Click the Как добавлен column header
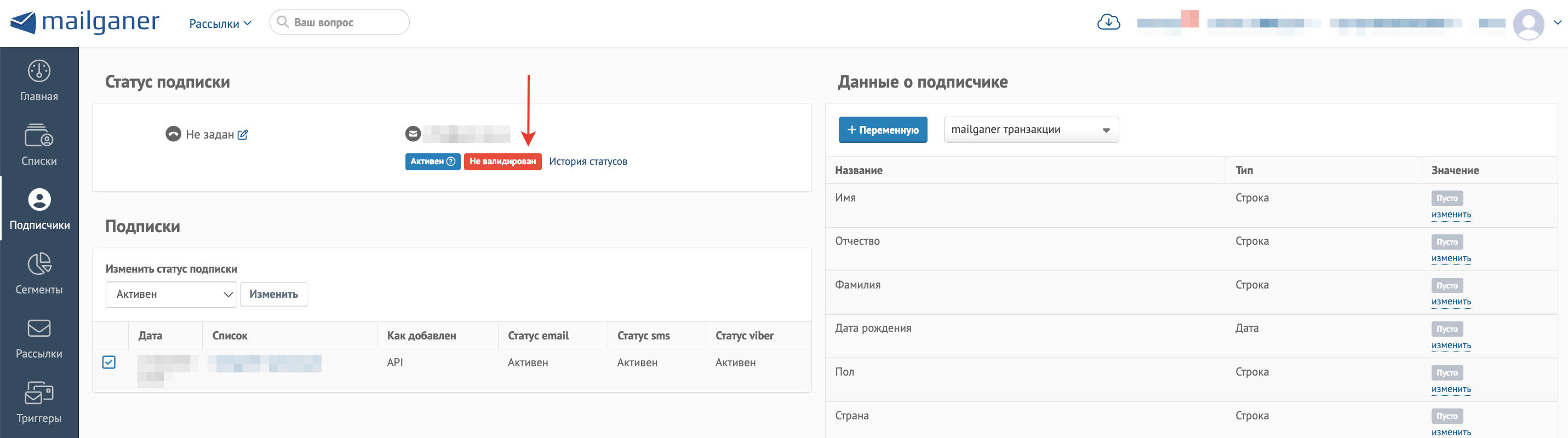This screenshot has width=1568, height=438. [421, 336]
